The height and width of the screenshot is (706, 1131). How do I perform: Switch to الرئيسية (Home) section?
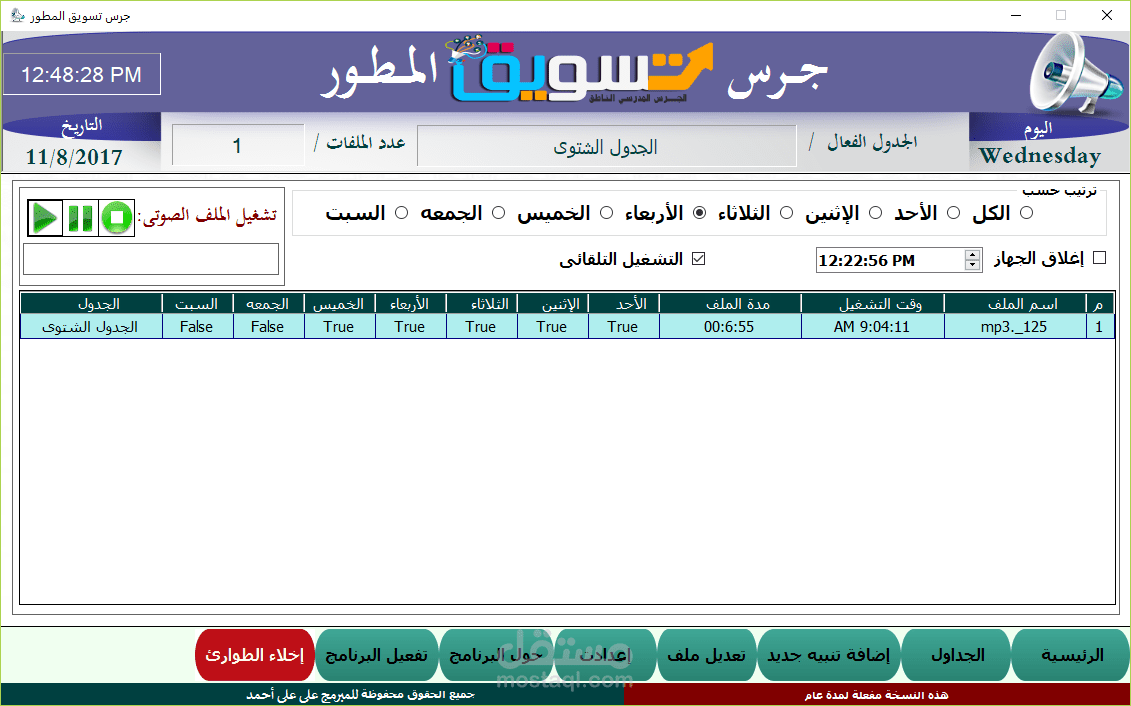coord(1069,654)
